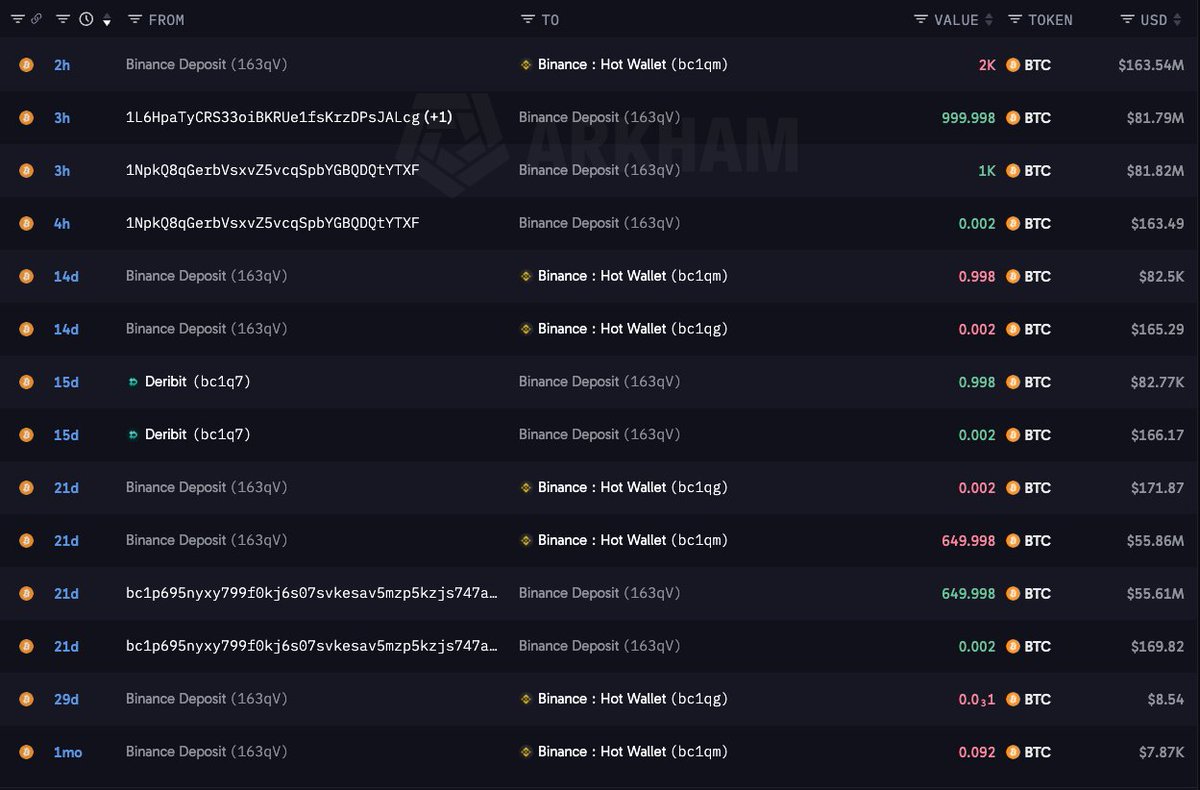Click the clock icon in the header
1200x790 pixels.
click(x=86, y=19)
